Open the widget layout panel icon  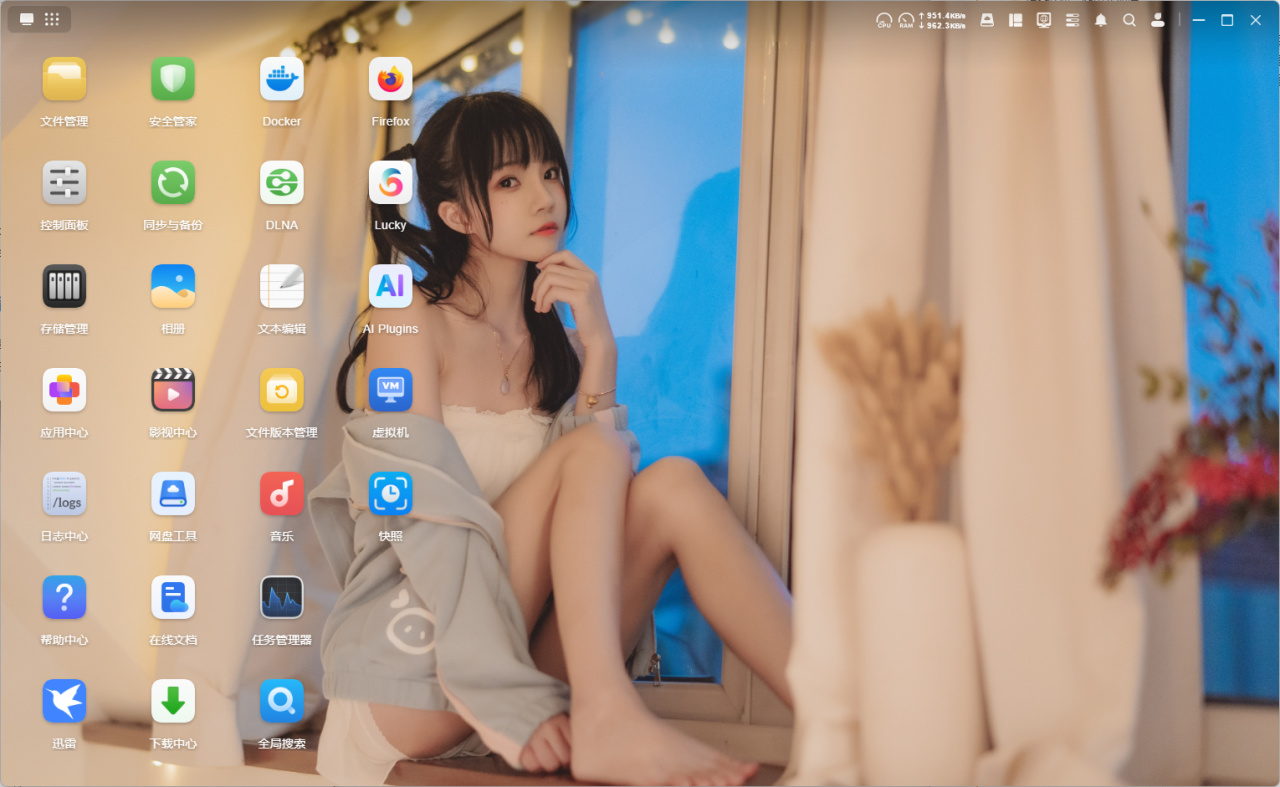click(1015, 20)
